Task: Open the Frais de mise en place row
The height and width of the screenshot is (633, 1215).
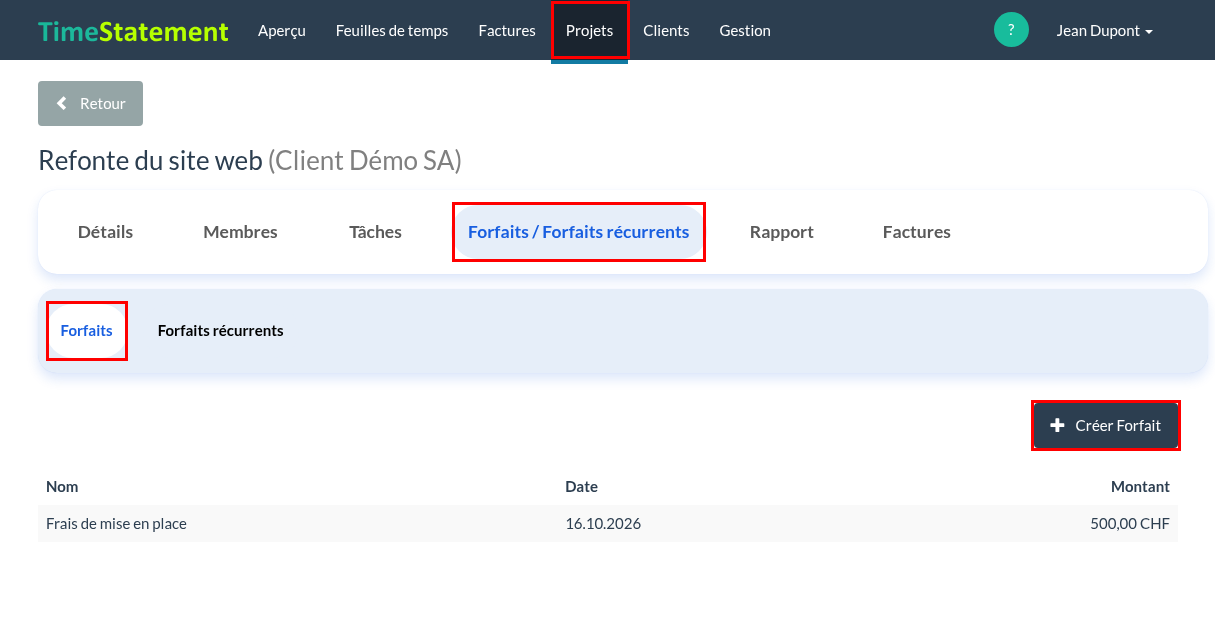Action: (x=608, y=523)
